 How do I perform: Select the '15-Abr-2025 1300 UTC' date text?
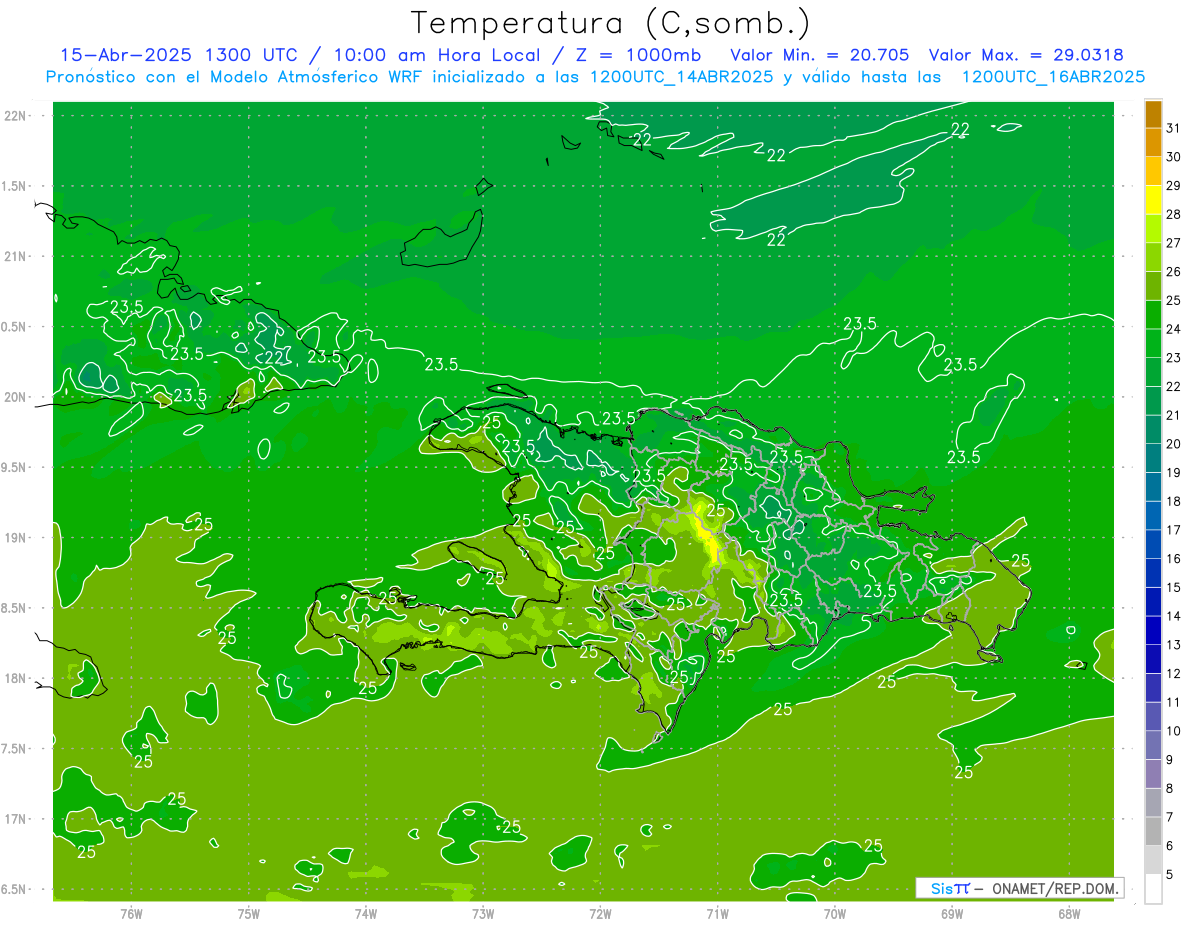[x=187, y=54]
